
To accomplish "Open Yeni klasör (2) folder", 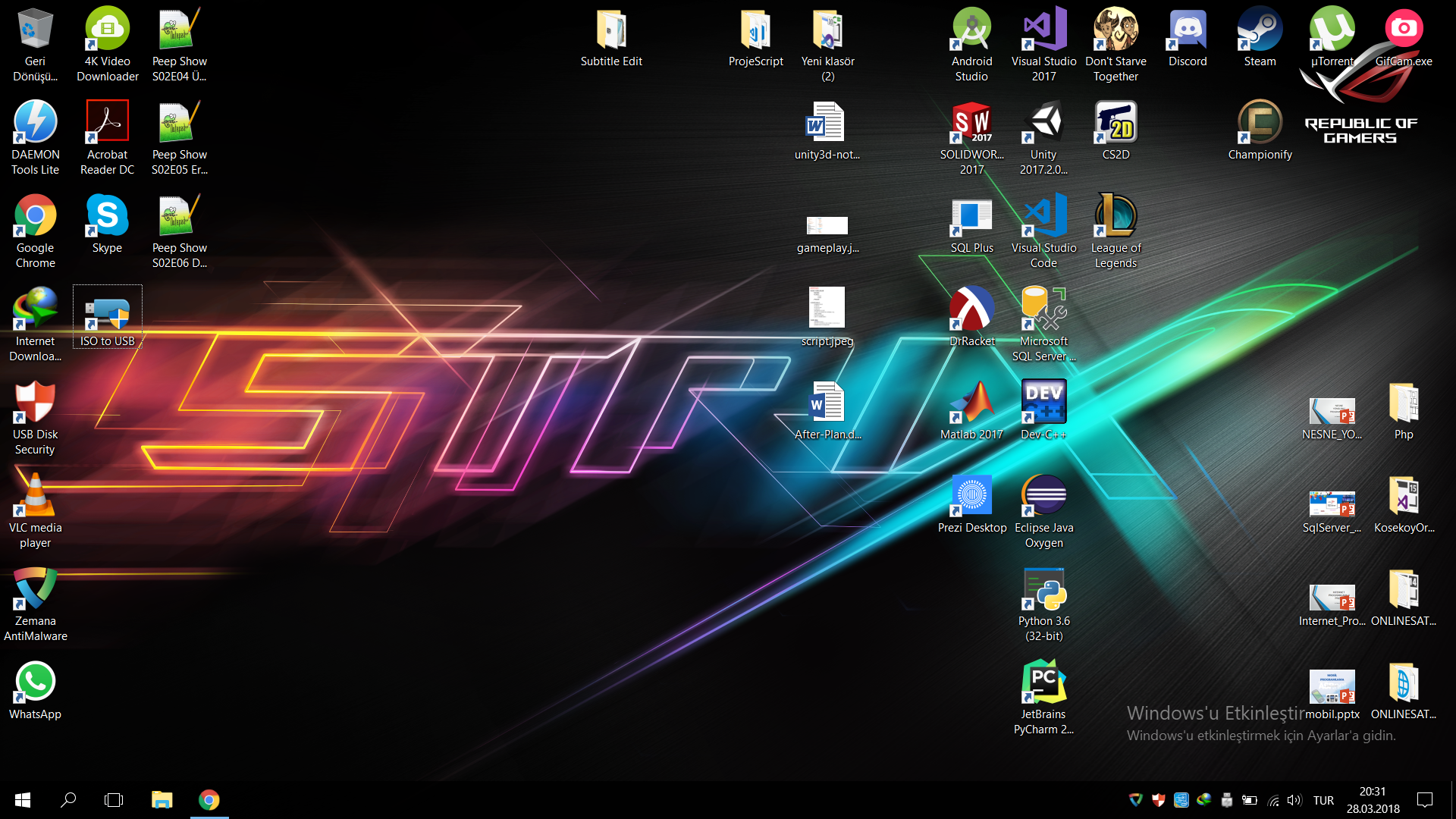I will click(827, 44).
